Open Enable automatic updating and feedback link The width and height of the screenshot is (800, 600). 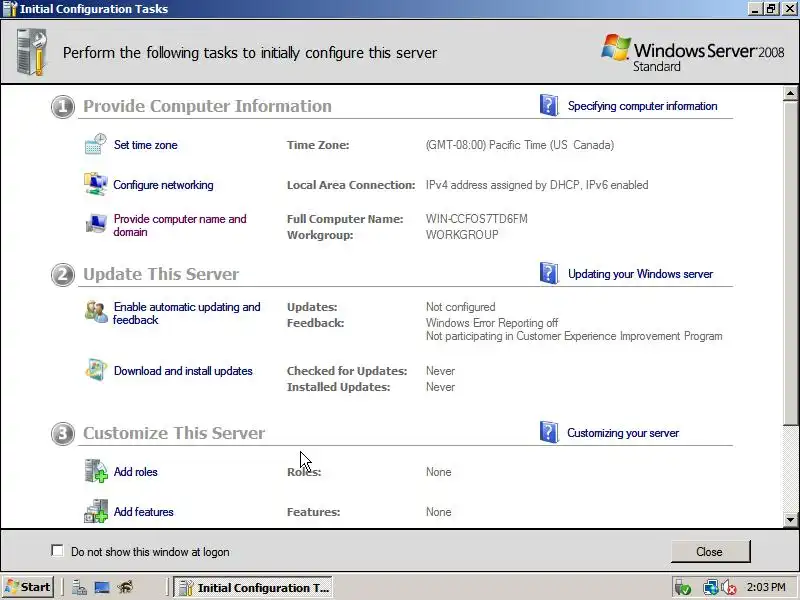coord(187,313)
